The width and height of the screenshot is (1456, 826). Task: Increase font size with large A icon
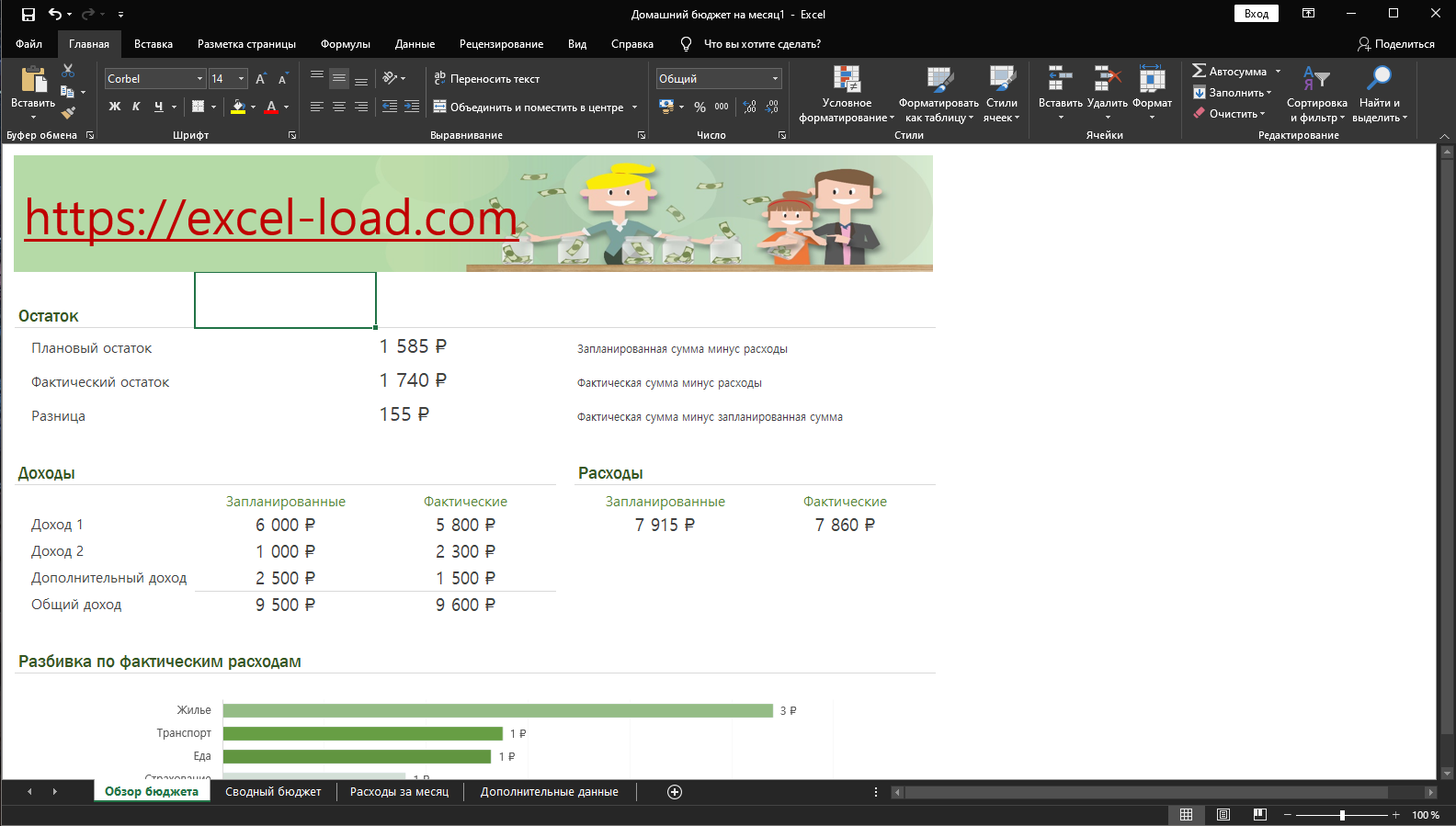[x=261, y=79]
